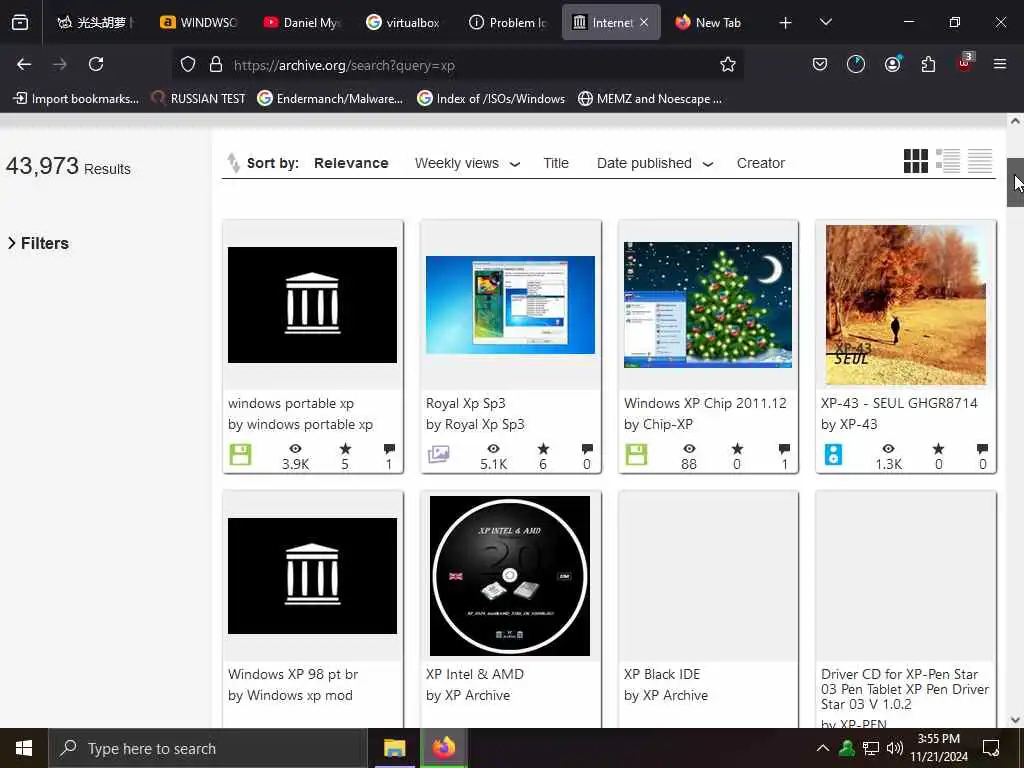Close the Internet Archive tab
The image size is (1024, 768).
point(644,22)
